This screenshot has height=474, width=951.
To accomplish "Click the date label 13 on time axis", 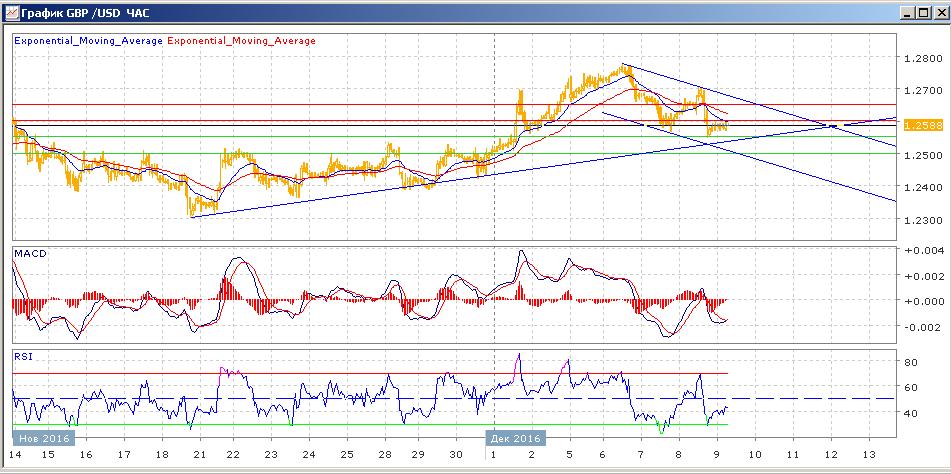I will click(x=867, y=454).
